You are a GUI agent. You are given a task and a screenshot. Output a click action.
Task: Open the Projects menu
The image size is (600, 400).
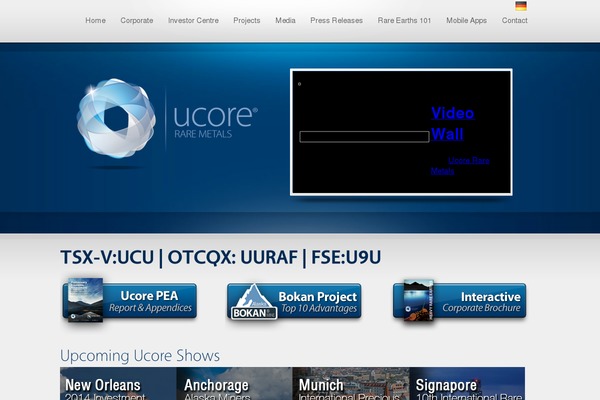(247, 21)
